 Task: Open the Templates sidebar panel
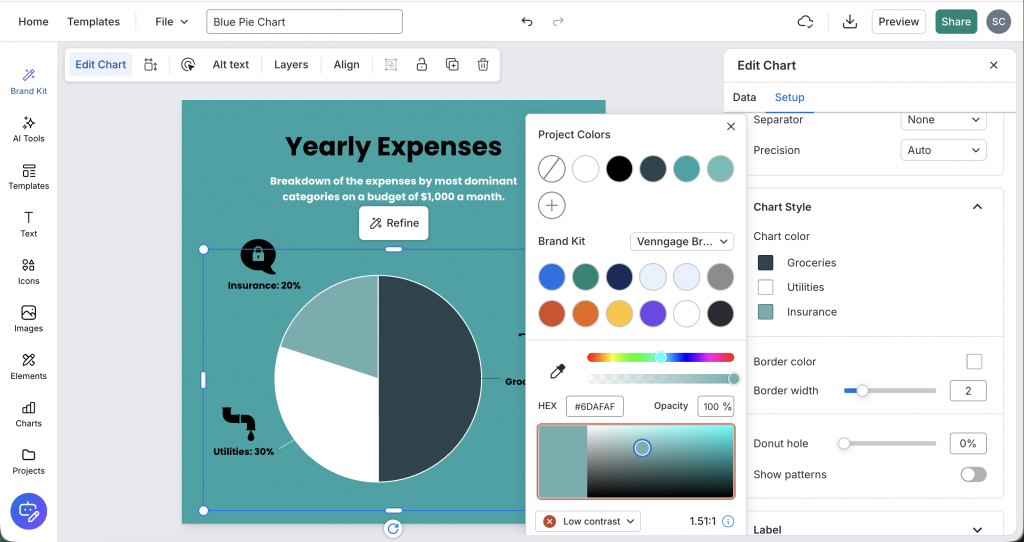(29, 177)
